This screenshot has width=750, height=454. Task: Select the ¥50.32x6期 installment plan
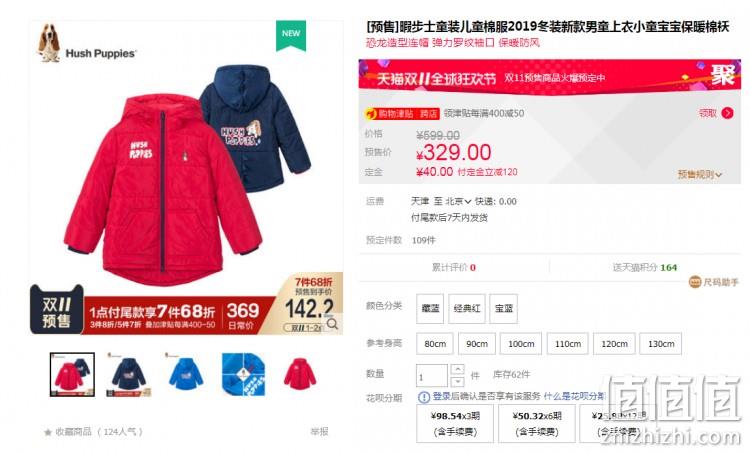pos(537,423)
